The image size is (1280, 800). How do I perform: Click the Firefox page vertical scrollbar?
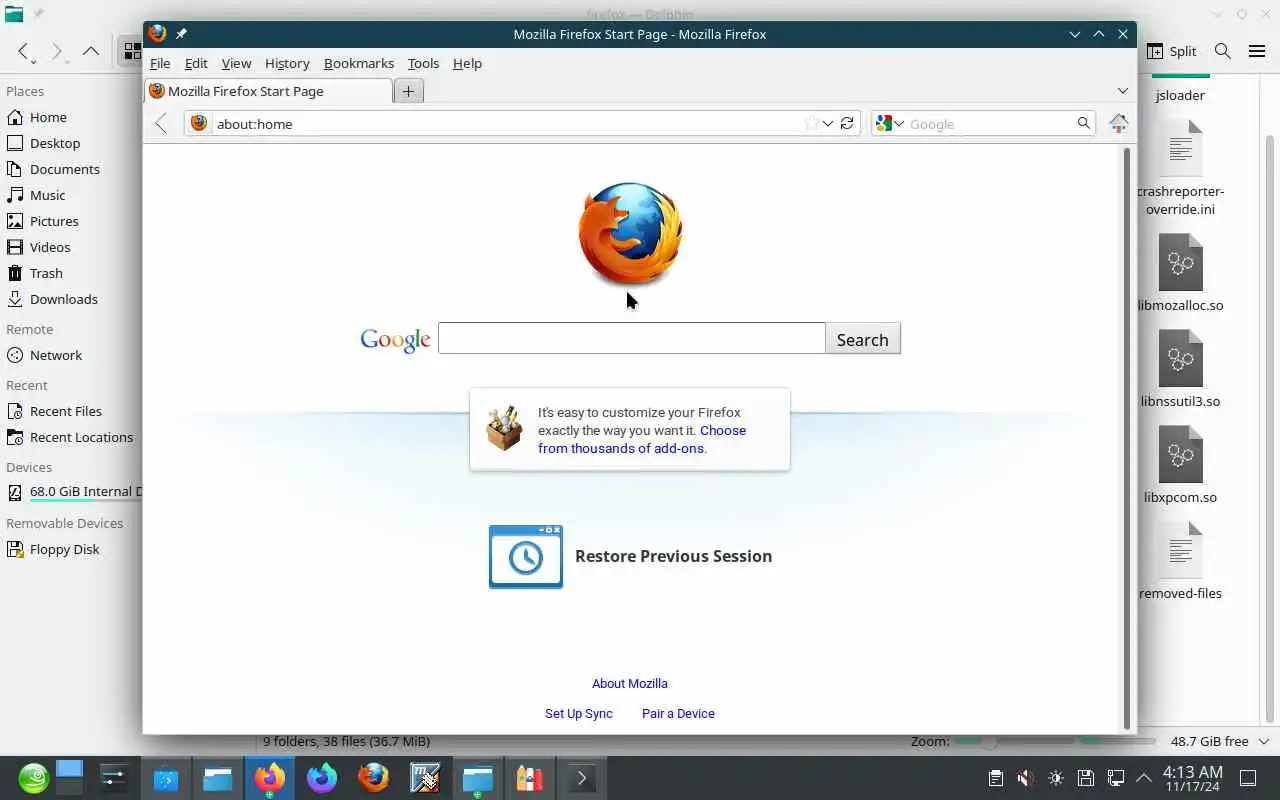(1127, 438)
